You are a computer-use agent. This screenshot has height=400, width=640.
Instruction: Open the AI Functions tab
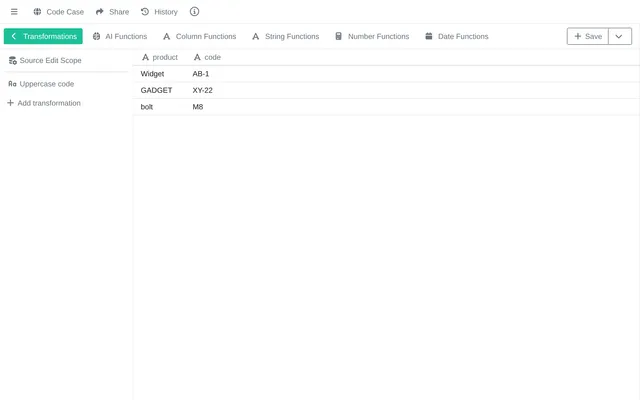tap(120, 36)
